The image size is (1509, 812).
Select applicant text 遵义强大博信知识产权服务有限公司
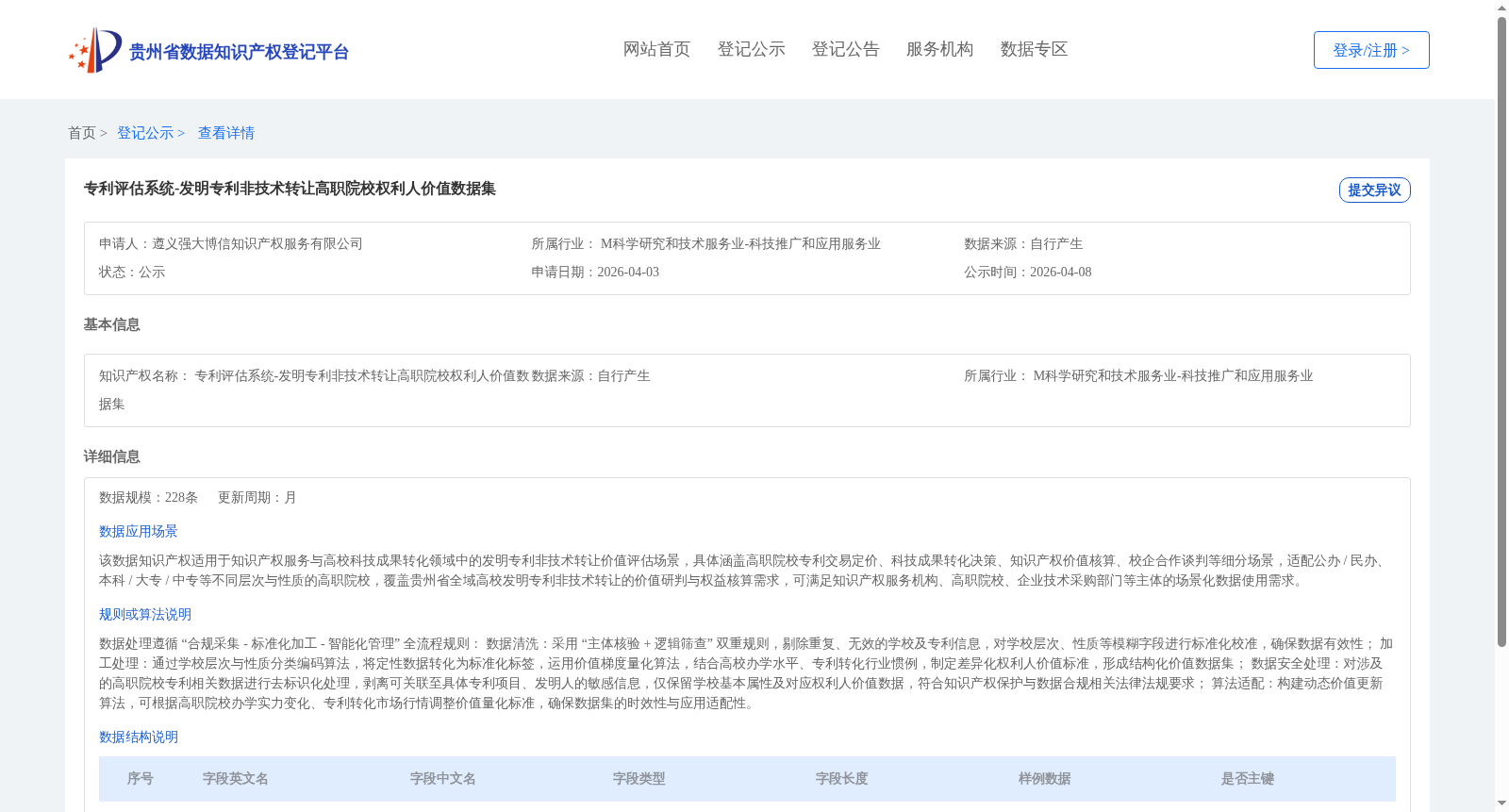257,243
